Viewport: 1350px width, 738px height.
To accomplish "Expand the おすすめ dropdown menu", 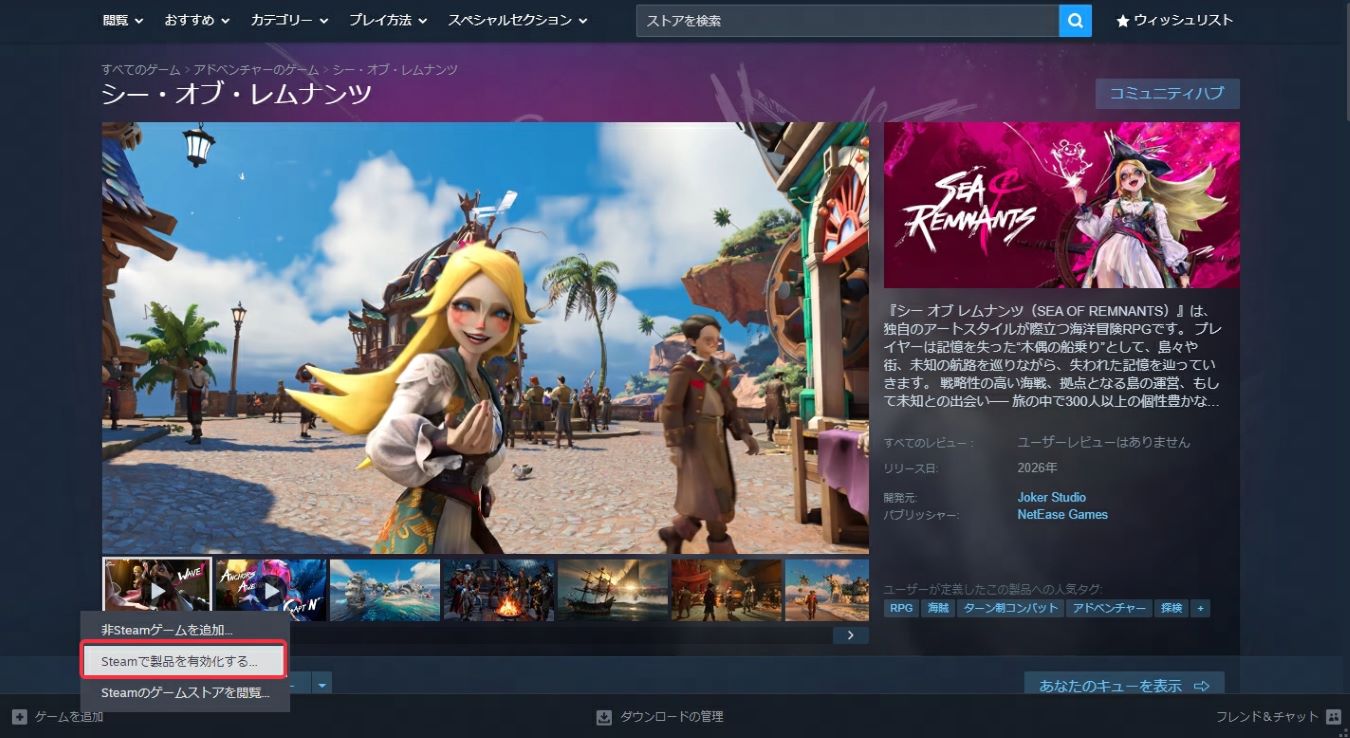I will point(197,21).
